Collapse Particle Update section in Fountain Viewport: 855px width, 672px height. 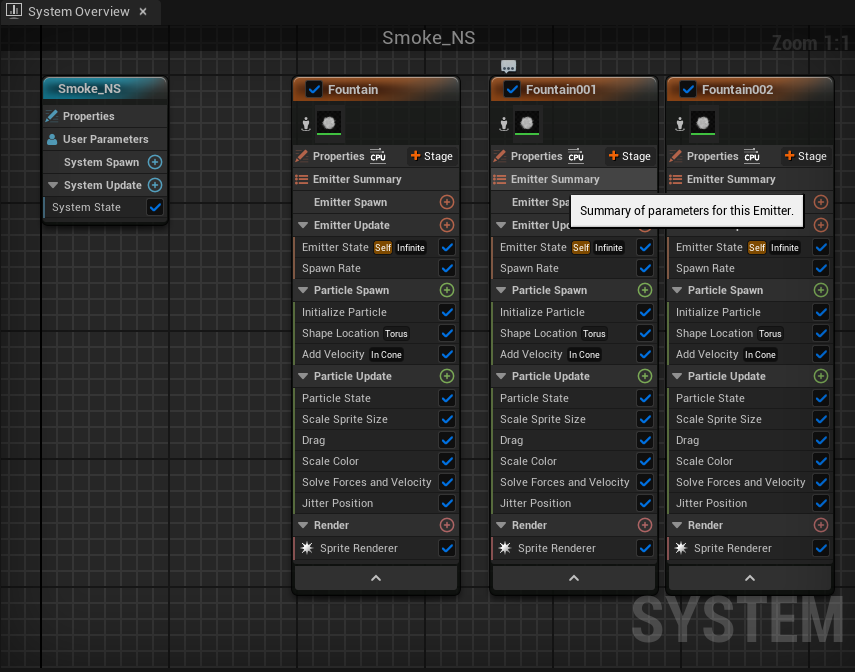[x=304, y=376]
